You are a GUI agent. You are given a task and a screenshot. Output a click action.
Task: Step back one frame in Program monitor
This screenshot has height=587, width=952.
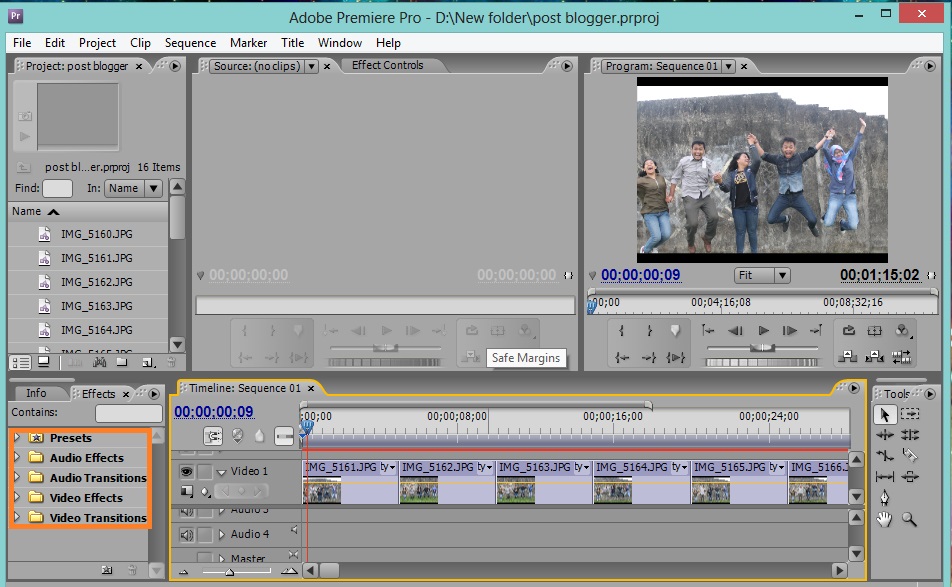[x=735, y=331]
